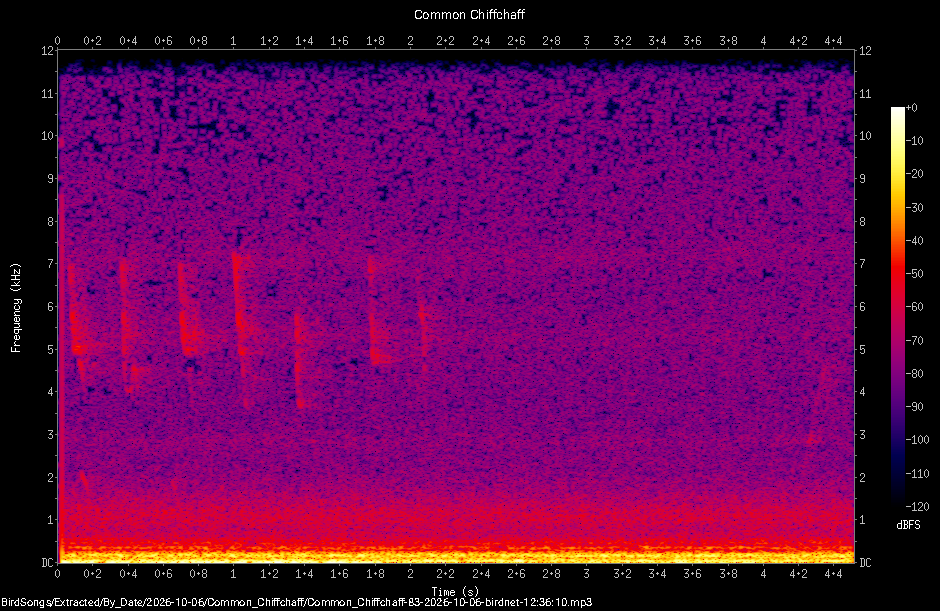This screenshot has width=940, height=611.
Task: Click "1•8" on the top time axis
Action: [x=375, y=41]
